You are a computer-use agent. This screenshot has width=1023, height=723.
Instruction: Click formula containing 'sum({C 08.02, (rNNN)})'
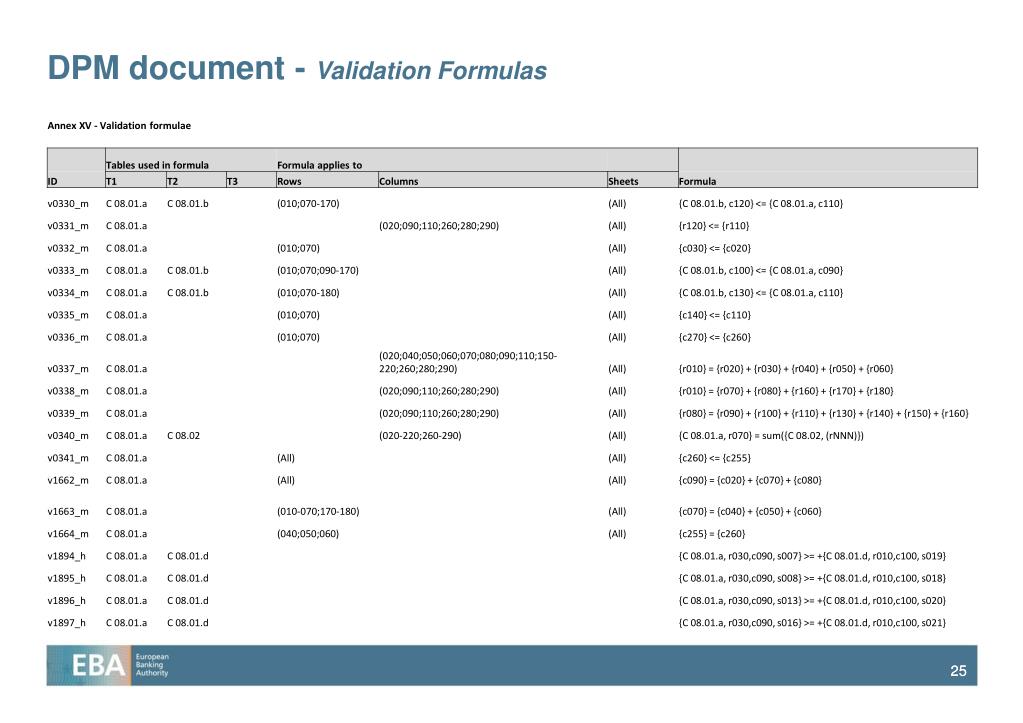pos(771,435)
